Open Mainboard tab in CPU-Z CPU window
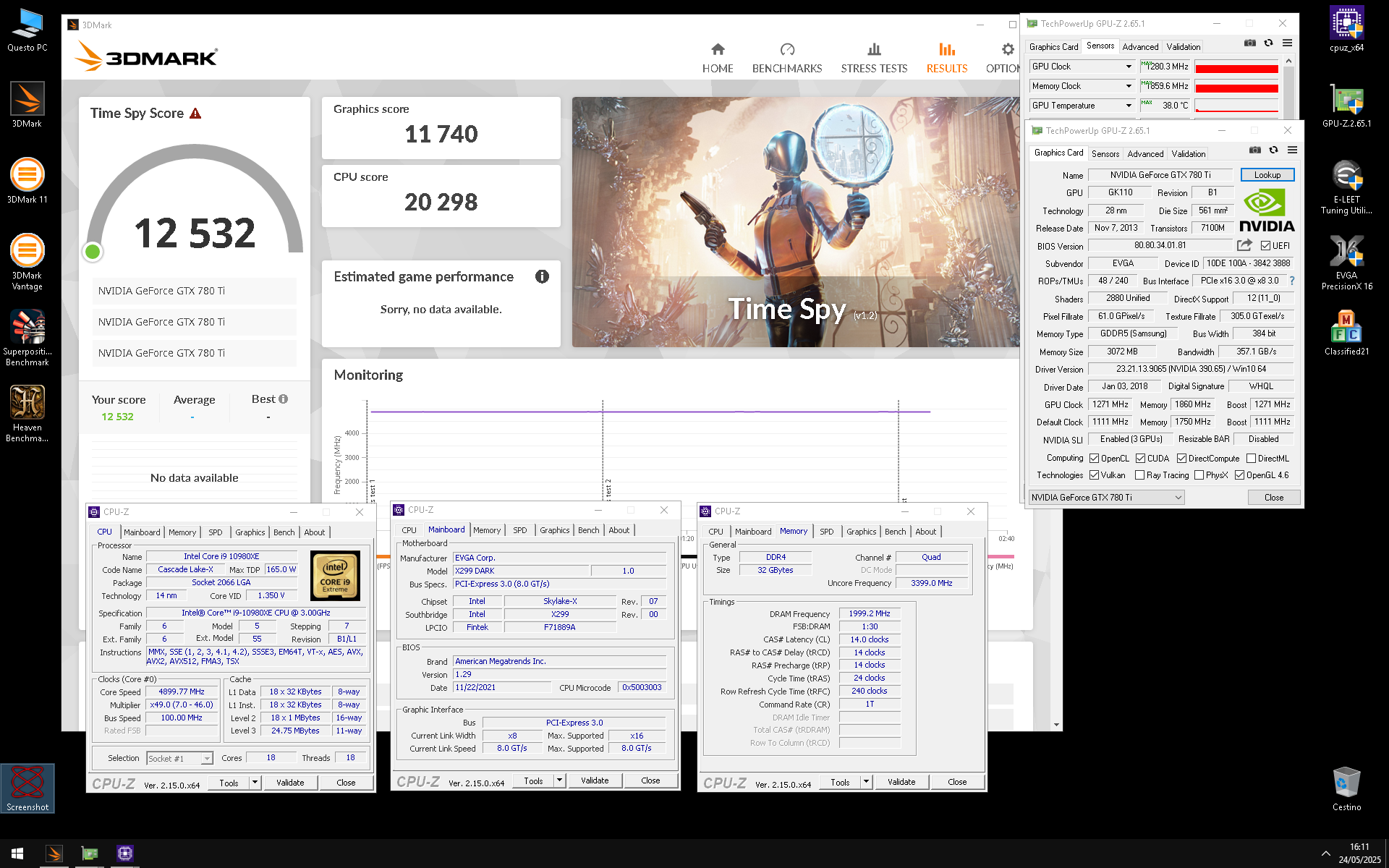 [142, 532]
